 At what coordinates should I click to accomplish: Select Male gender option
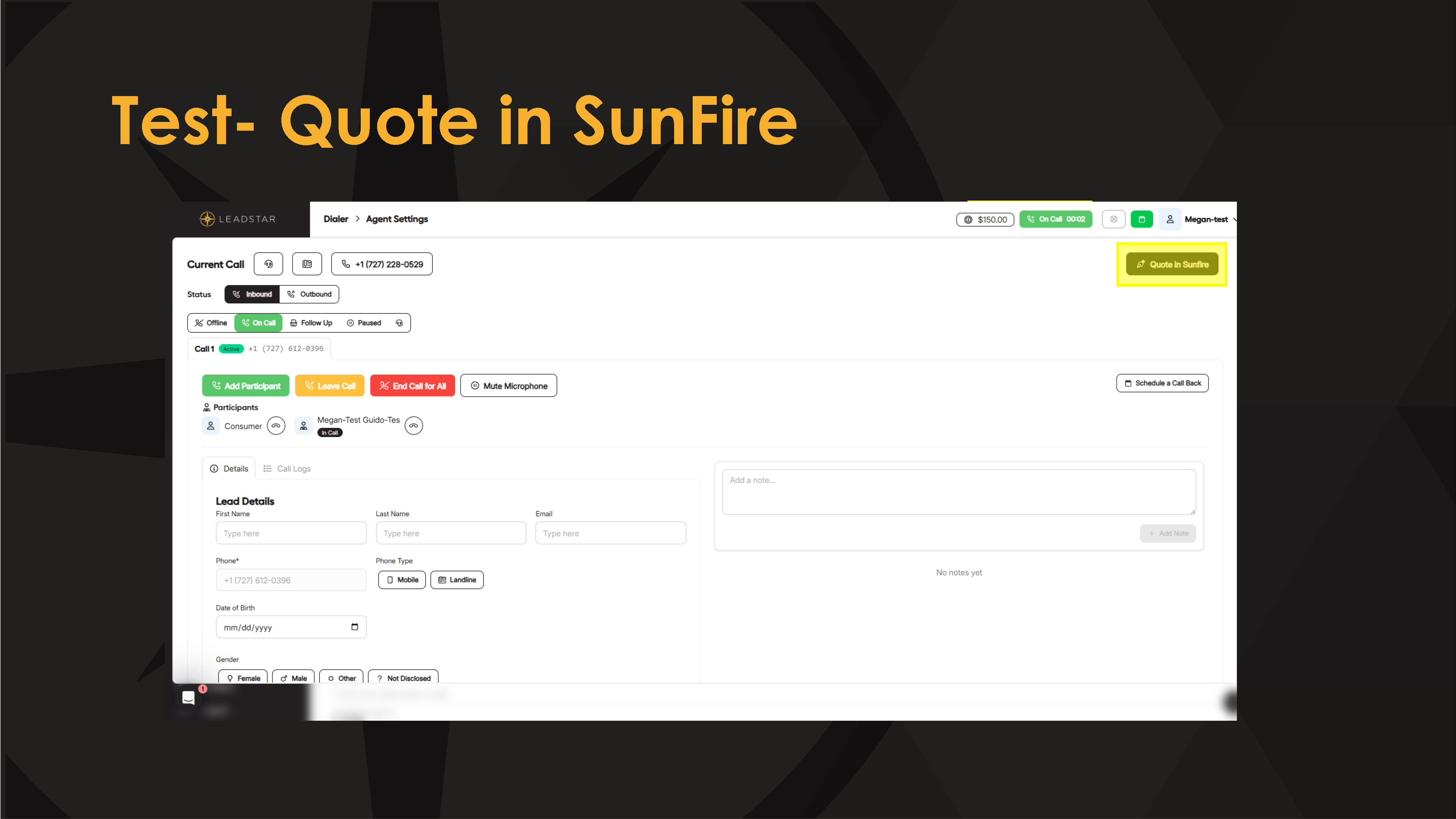pyautogui.click(x=293, y=678)
